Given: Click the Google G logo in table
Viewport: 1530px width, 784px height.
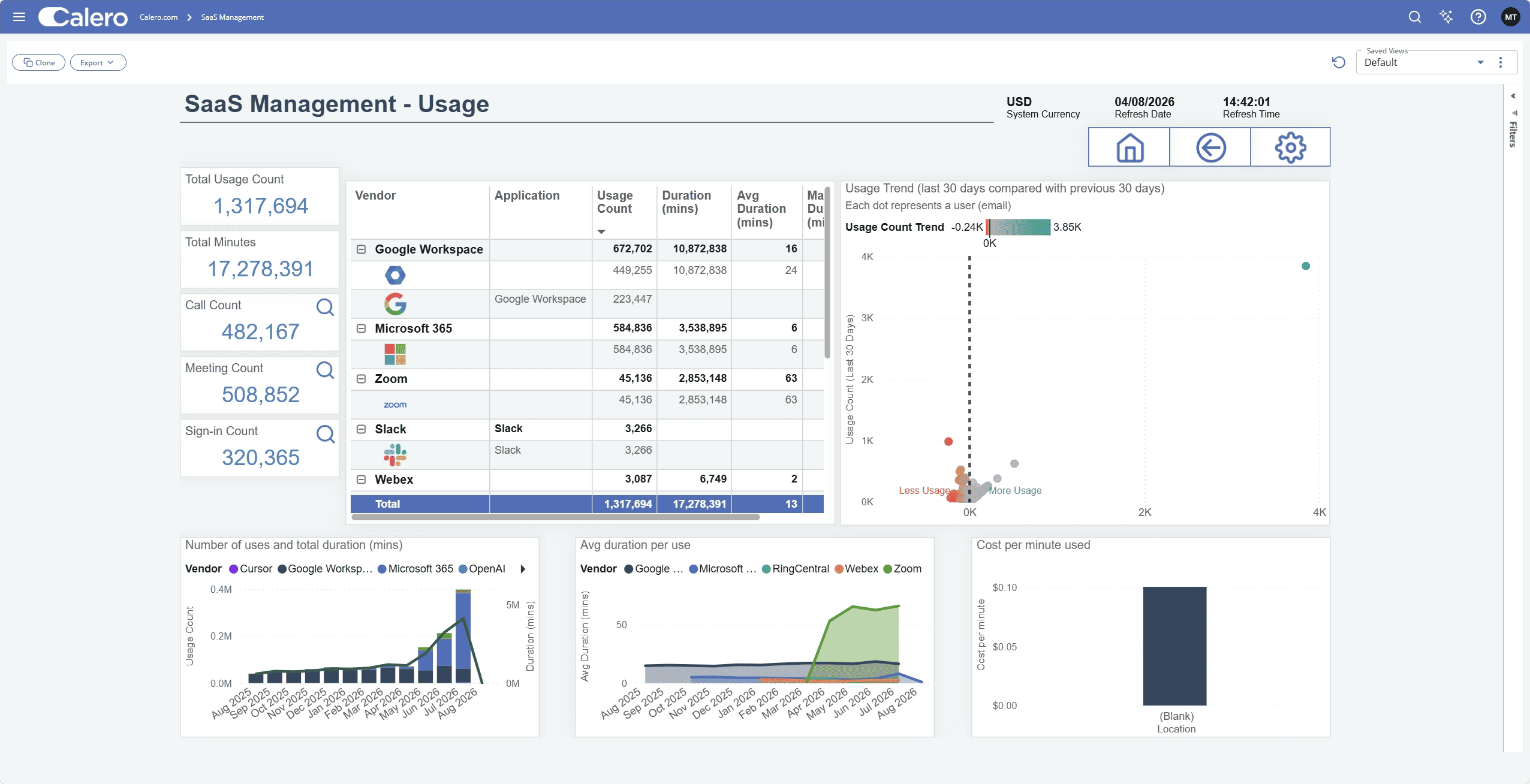Looking at the screenshot, I should (x=395, y=304).
